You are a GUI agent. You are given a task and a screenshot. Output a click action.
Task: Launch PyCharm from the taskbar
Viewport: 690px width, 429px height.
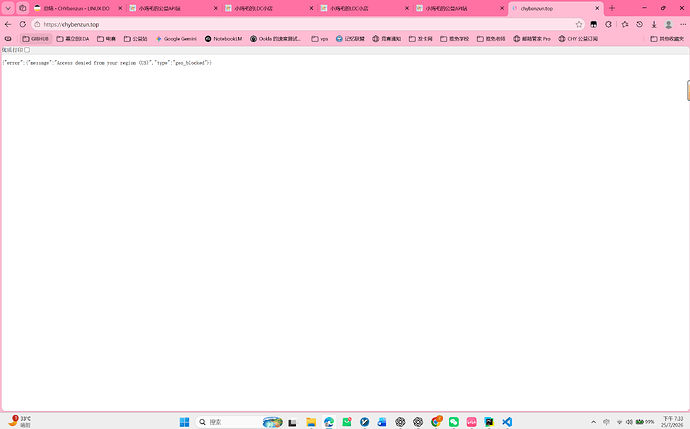coord(489,422)
